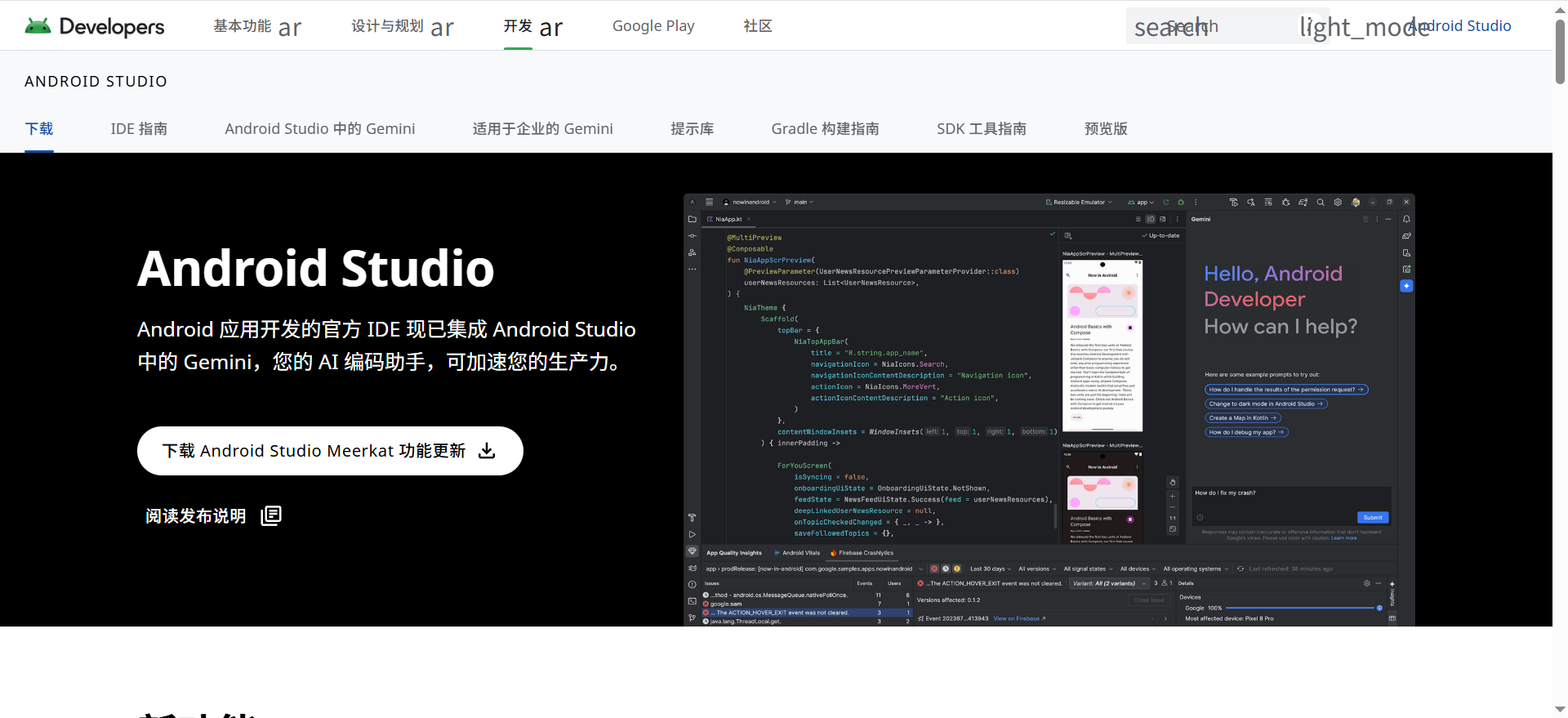Click the vertical scrollbar thumb
Screen dimensions: 1568x718
pyautogui.click(x=1560, y=50)
